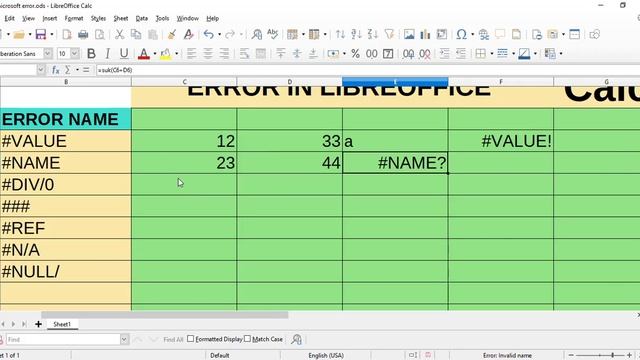The width and height of the screenshot is (640, 360).
Task: Insert chart icon
Action: (x=425, y=34)
